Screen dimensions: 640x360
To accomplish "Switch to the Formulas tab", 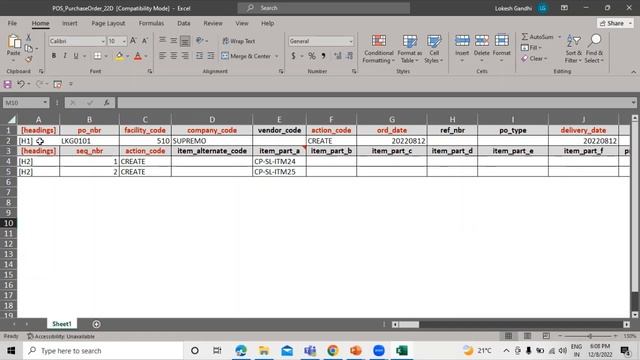I will pyautogui.click(x=151, y=23).
